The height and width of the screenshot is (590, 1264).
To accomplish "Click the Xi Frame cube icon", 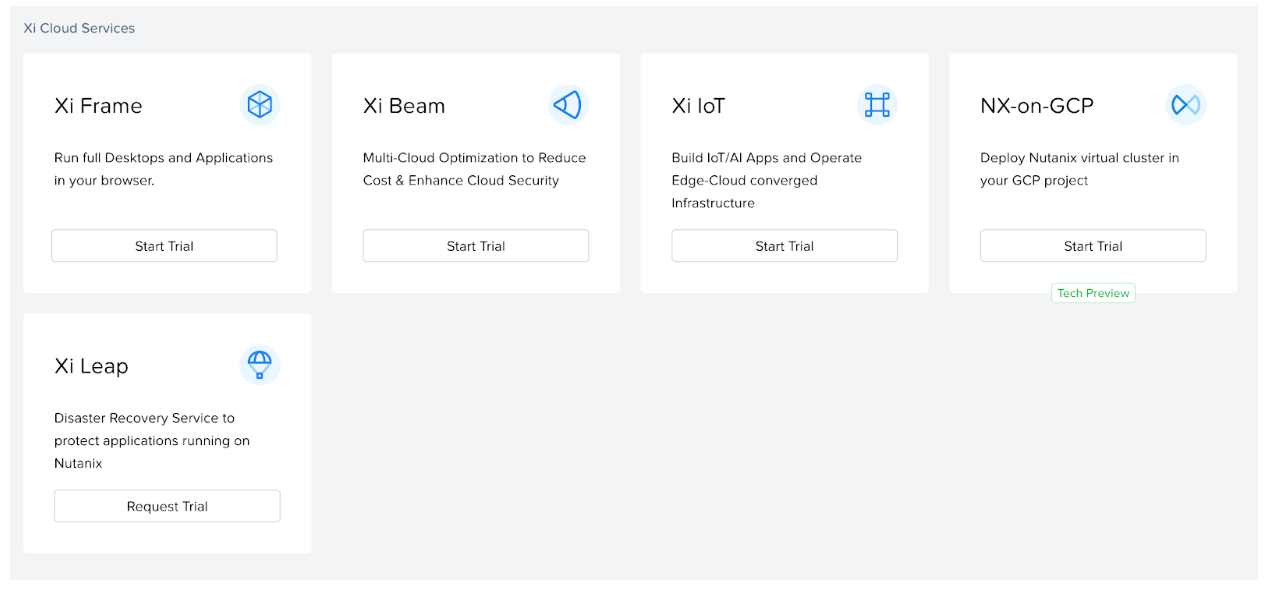I will click(260, 105).
